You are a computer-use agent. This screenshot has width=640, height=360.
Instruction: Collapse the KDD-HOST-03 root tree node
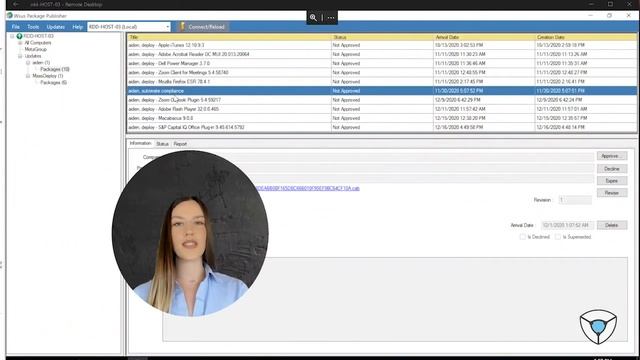click(x=12, y=36)
